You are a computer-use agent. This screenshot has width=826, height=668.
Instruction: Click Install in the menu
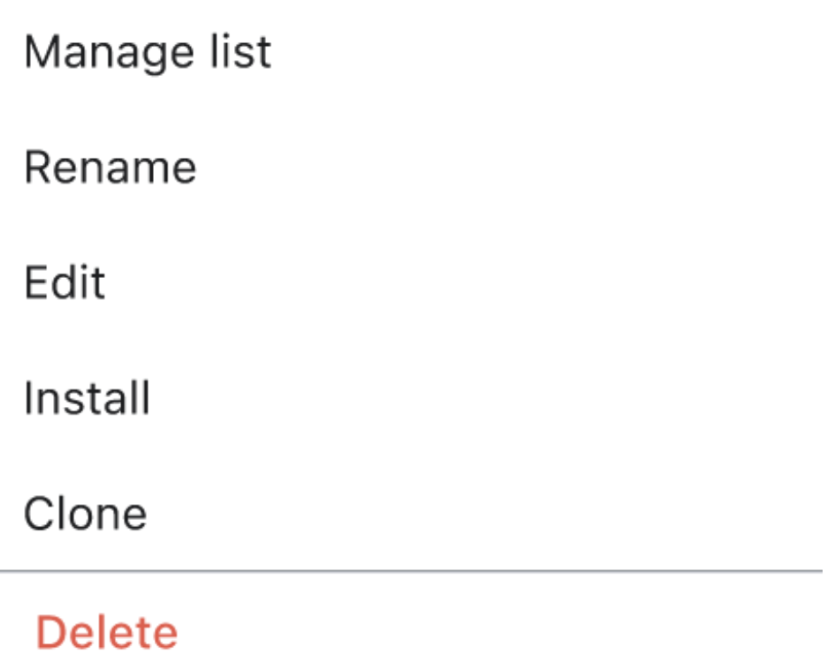(x=87, y=399)
